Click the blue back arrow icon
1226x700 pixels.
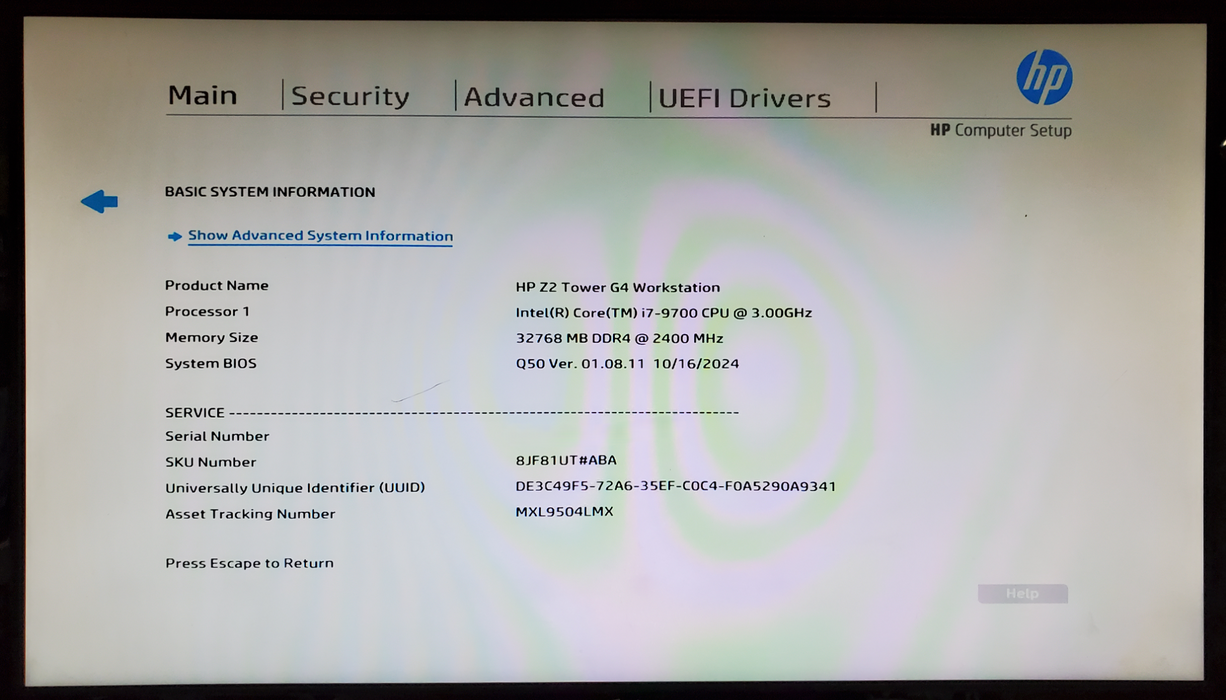tap(99, 202)
